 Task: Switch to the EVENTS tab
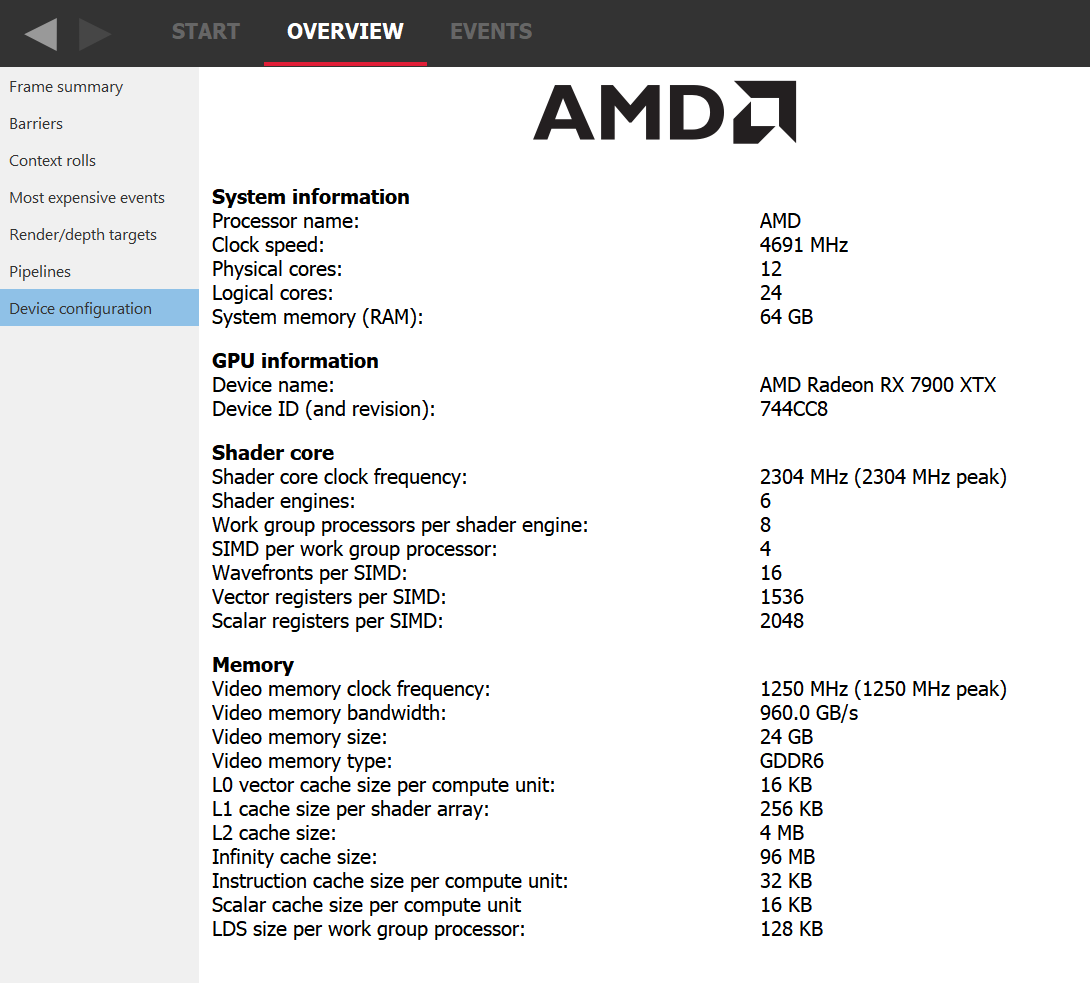491,31
